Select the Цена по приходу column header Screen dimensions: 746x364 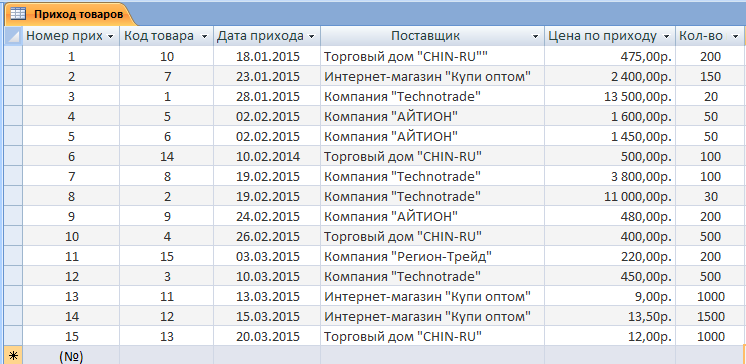click(x=609, y=36)
